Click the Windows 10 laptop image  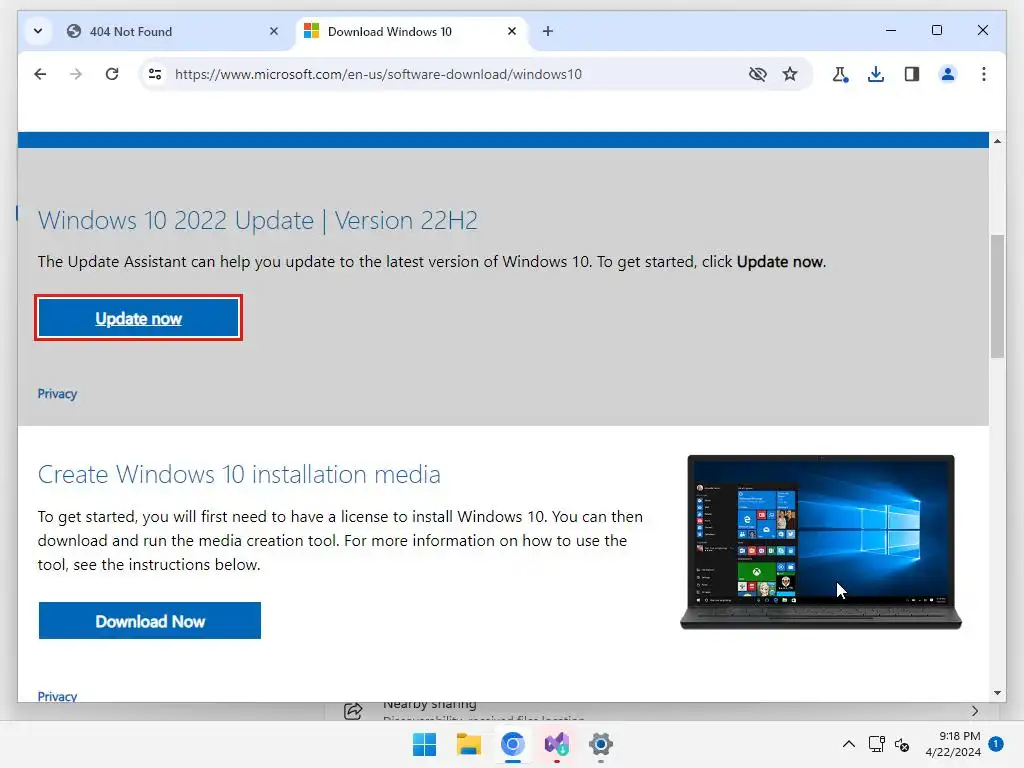821,542
